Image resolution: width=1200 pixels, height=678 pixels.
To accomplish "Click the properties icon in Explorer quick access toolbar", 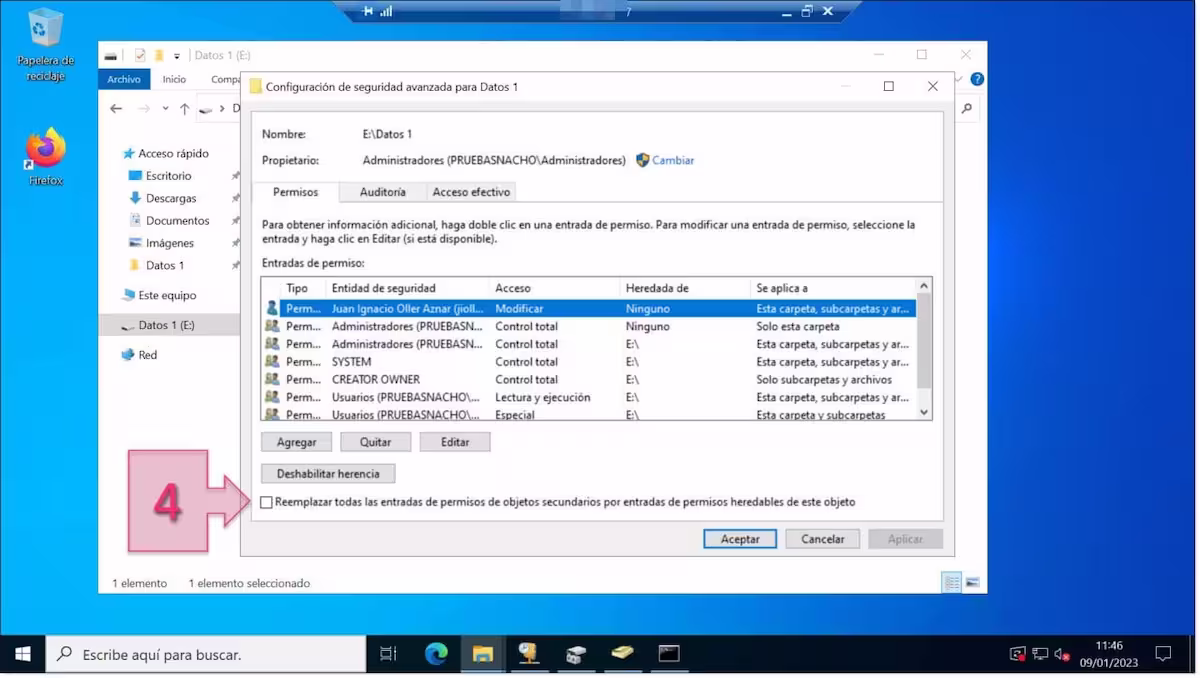I will coord(140,55).
